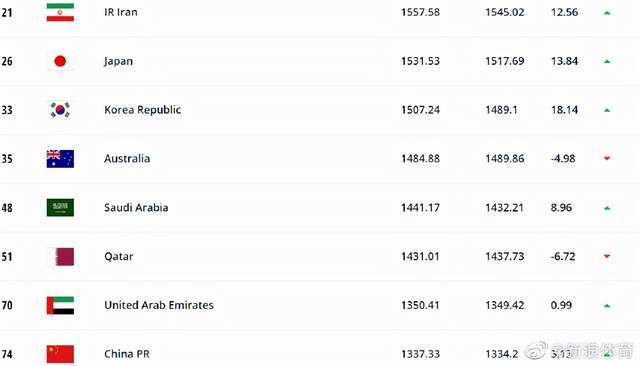Open the Japan team name link

[118, 61]
